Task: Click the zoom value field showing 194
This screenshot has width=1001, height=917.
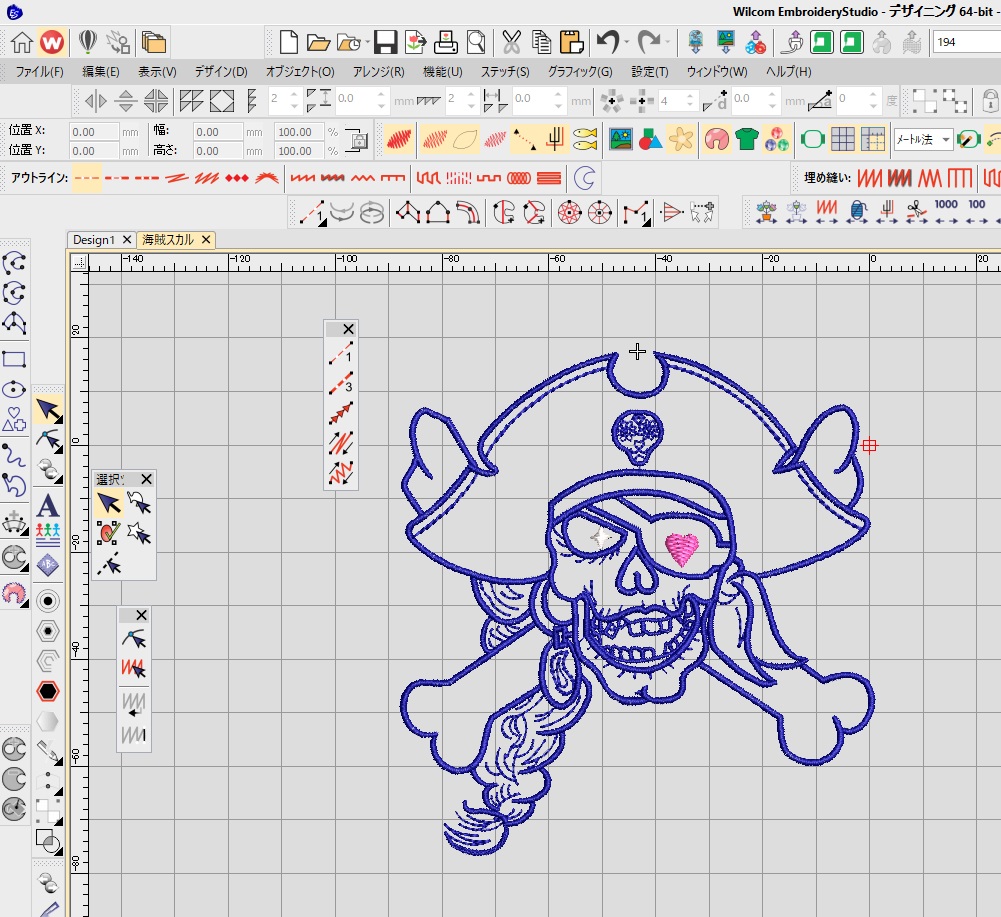Action: coord(965,42)
